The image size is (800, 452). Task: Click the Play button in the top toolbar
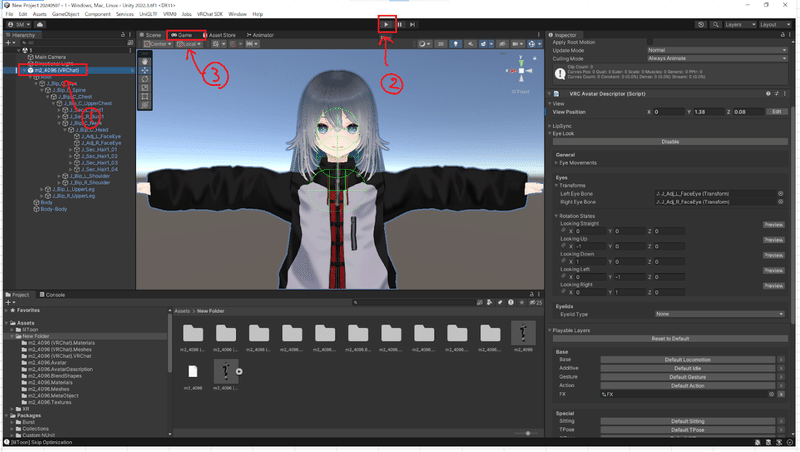[386, 24]
